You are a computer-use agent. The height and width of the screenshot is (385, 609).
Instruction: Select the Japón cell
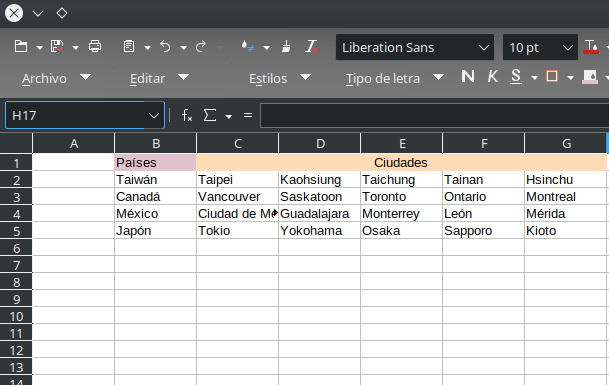(156, 231)
